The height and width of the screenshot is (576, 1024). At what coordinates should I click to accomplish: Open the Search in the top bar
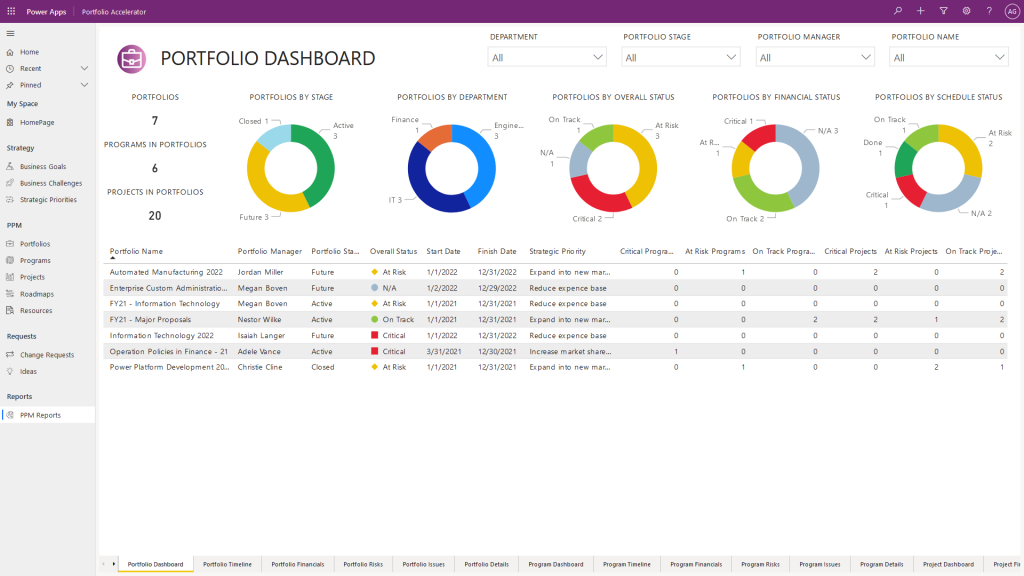pyautogui.click(x=898, y=11)
